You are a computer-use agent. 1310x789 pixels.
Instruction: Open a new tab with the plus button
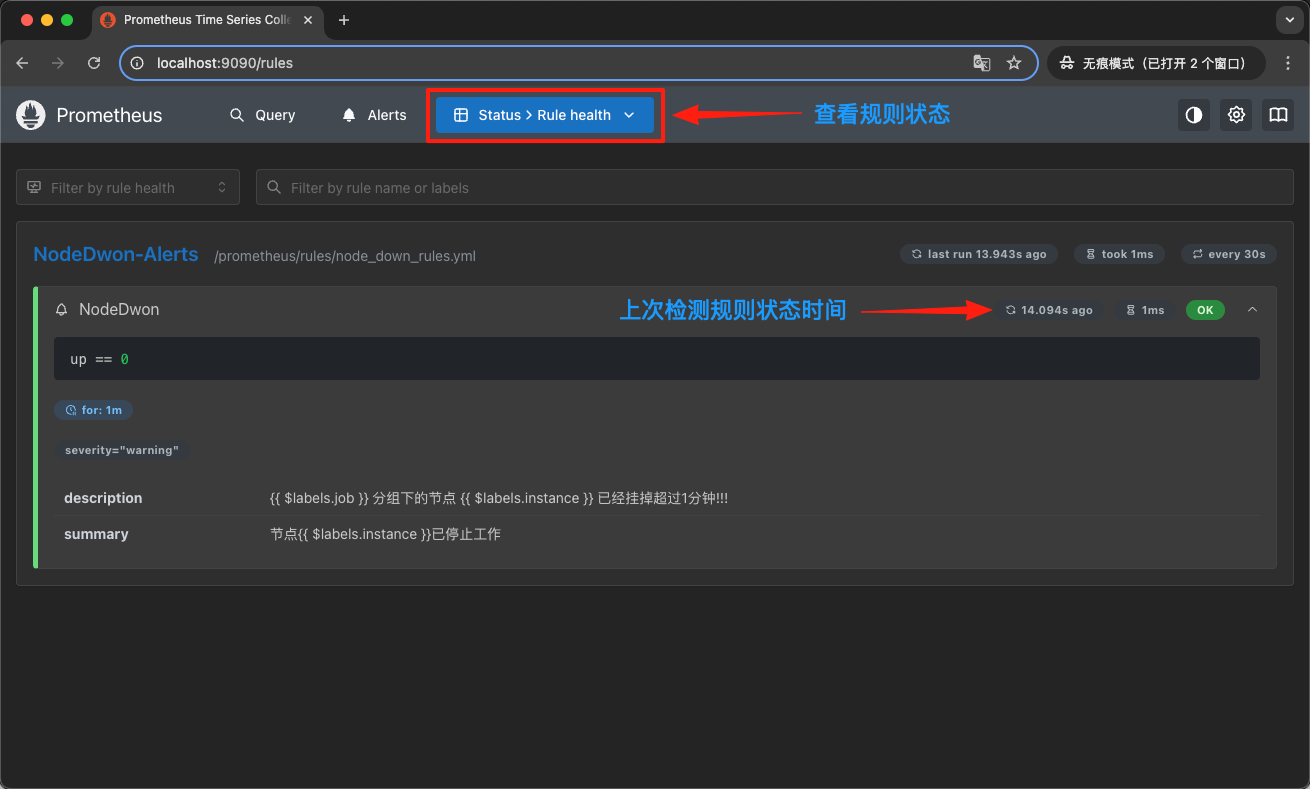pos(344,19)
